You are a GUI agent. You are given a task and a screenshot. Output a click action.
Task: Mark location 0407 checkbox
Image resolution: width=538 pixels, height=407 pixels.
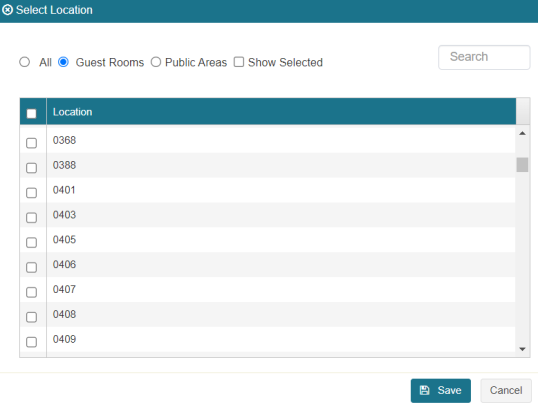coord(32,292)
